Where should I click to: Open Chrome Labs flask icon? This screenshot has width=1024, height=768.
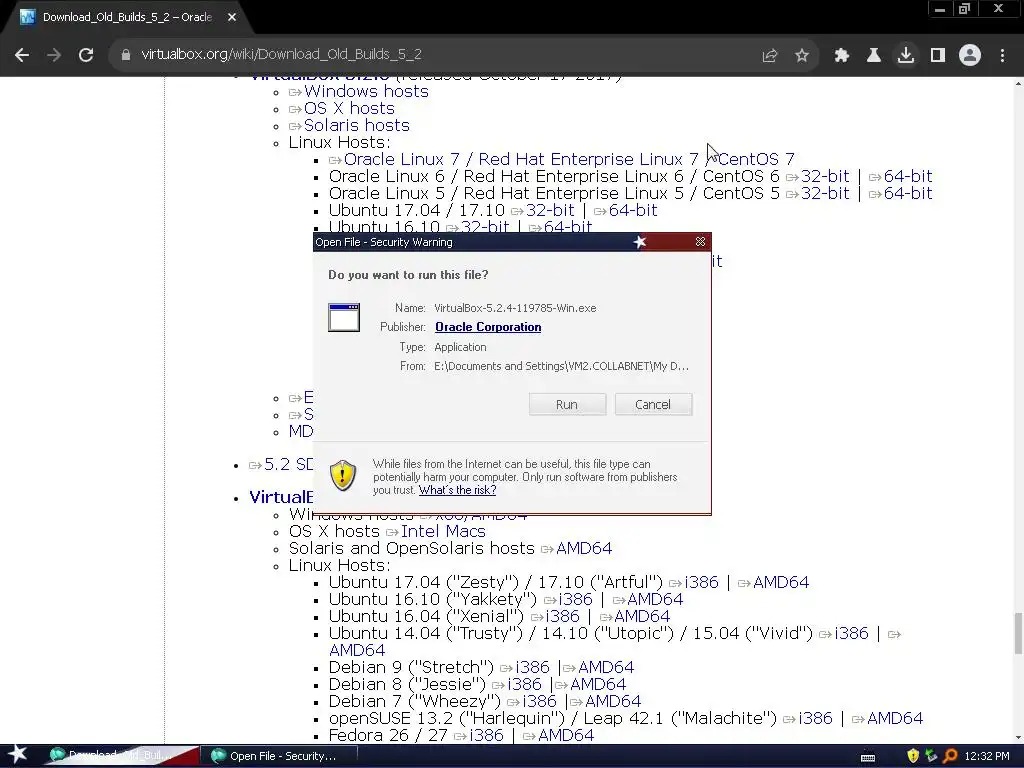pyautogui.click(x=874, y=56)
